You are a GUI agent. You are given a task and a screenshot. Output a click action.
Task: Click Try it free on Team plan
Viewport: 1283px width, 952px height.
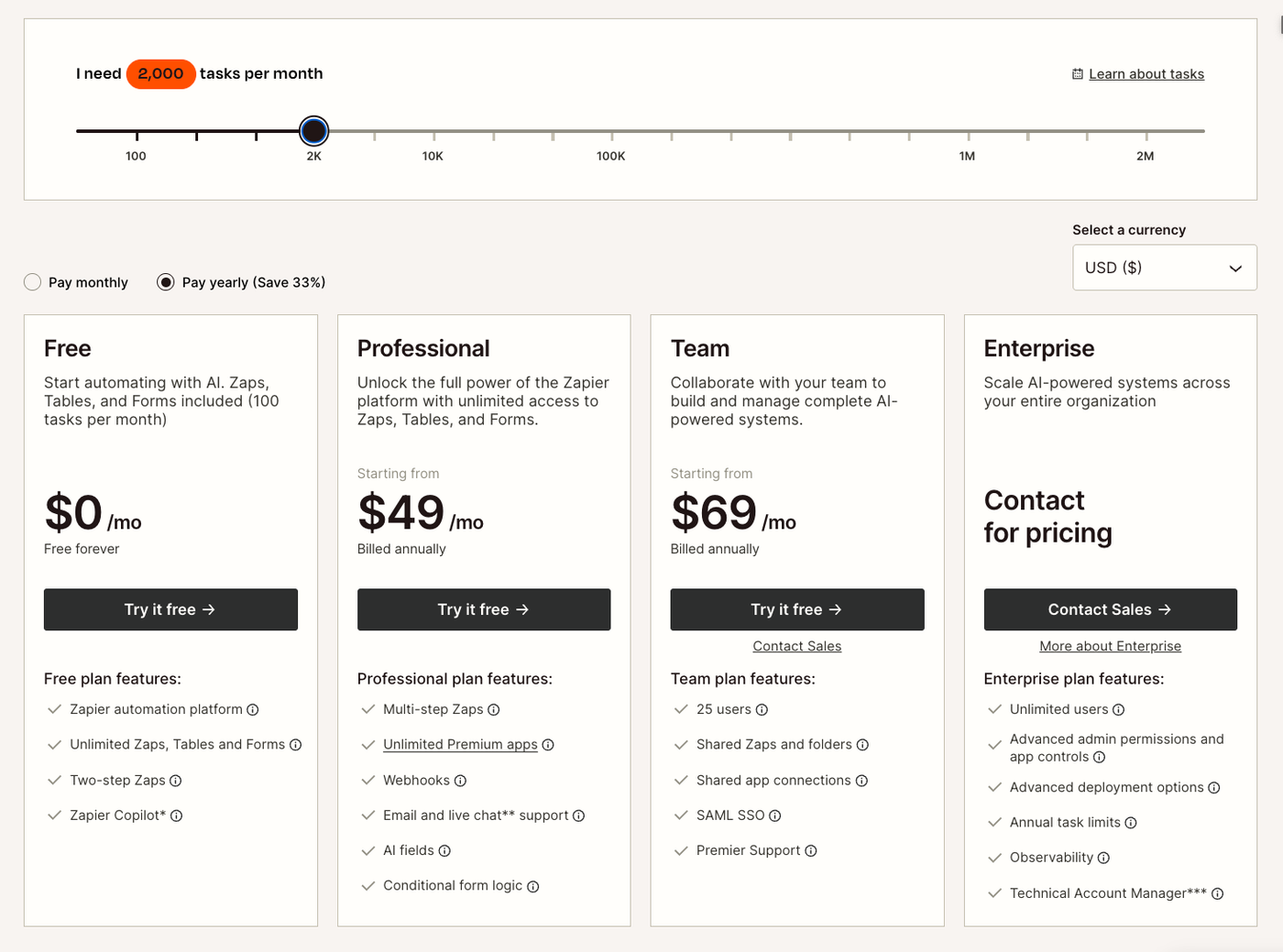pos(796,609)
